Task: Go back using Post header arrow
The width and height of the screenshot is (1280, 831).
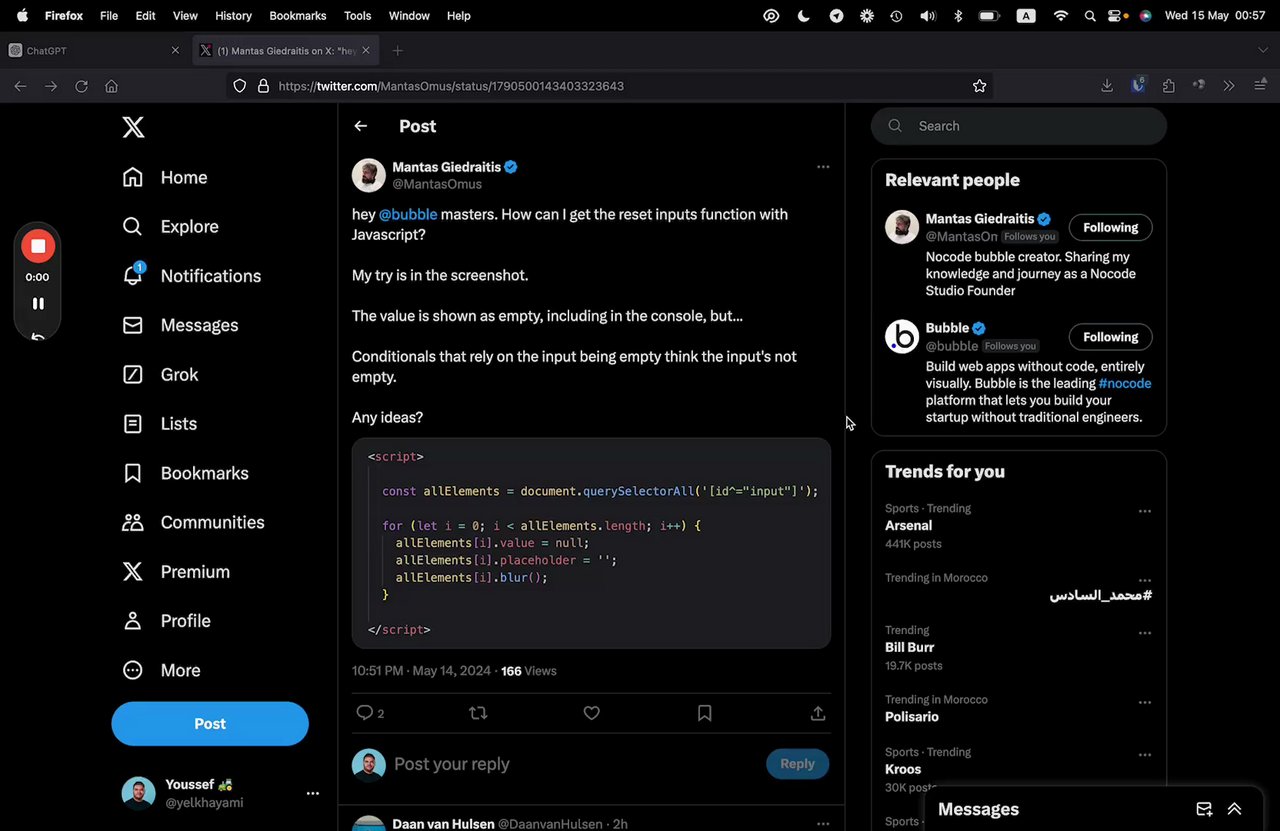Action: pyautogui.click(x=361, y=126)
